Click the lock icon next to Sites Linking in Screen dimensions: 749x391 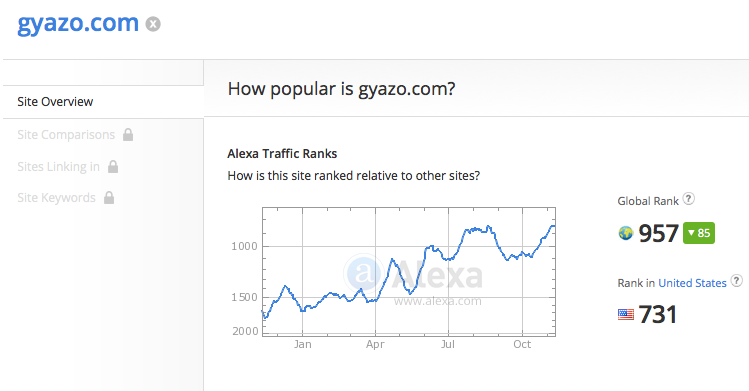click(x=113, y=167)
